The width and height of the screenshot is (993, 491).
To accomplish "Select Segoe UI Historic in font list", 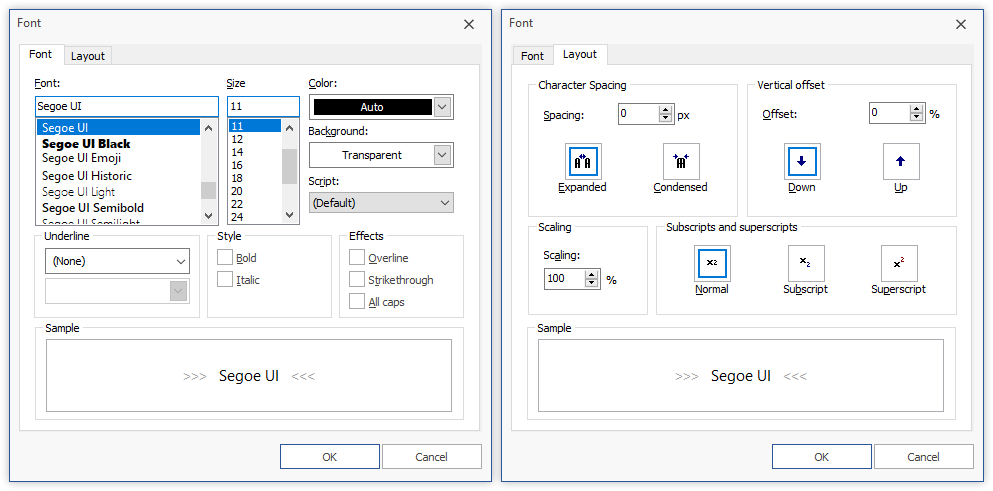I will click(118, 175).
